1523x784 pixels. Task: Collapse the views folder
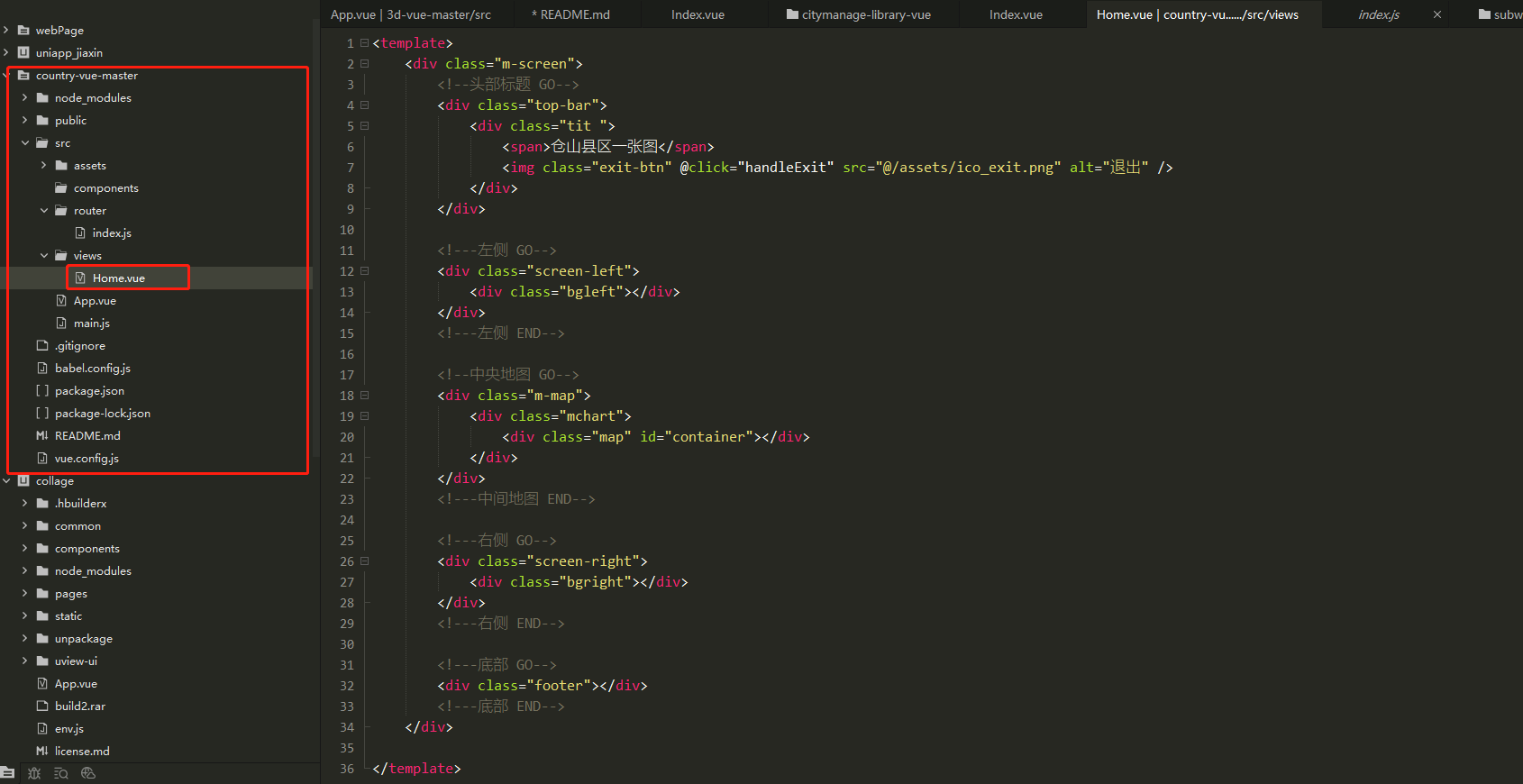coord(44,256)
